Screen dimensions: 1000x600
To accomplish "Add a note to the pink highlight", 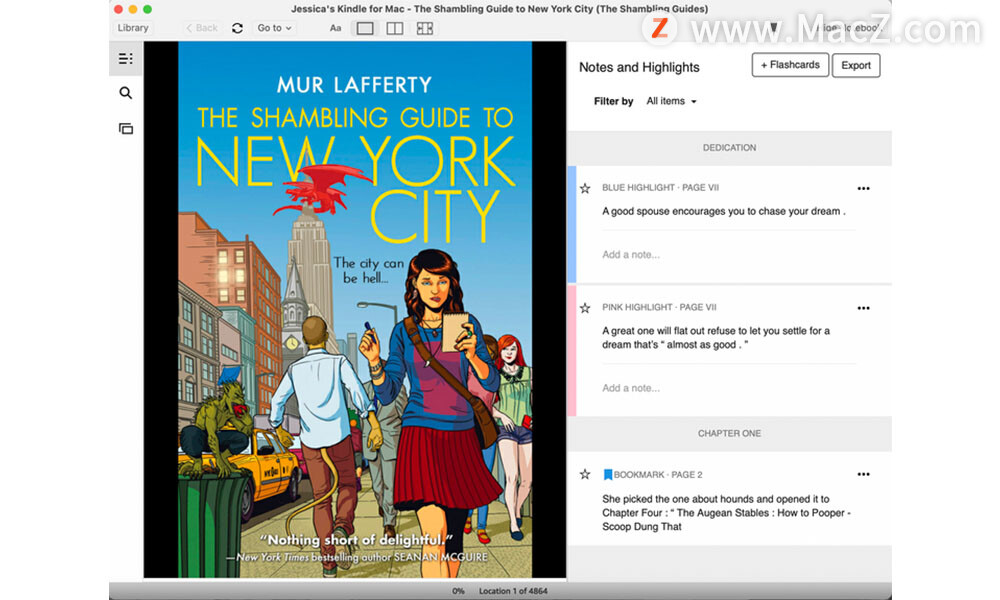I will (x=631, y=388).
